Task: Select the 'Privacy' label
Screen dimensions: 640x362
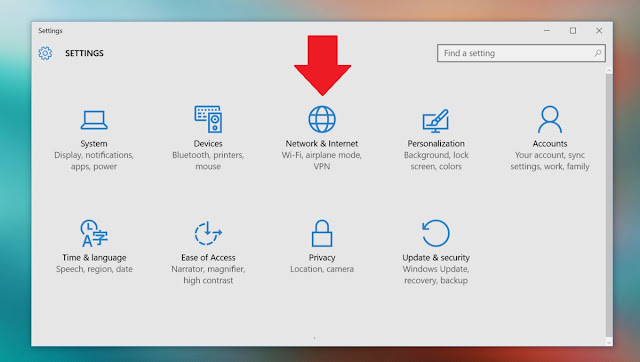Action: 322,258
